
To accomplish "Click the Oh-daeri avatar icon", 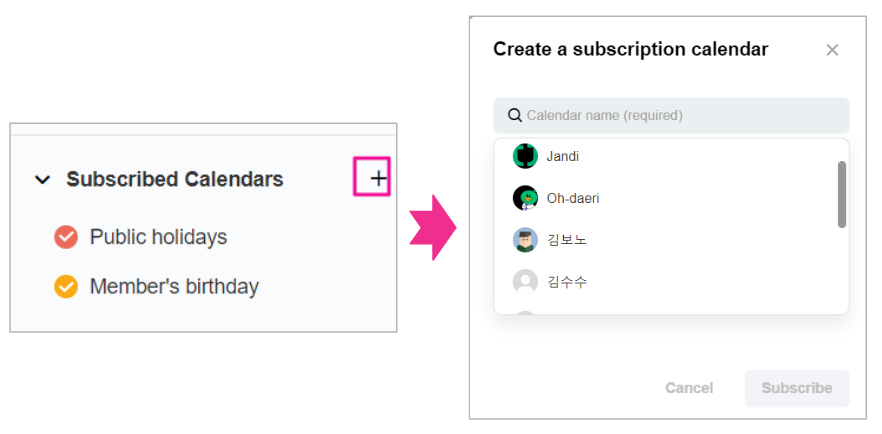I will click(525, 198).
